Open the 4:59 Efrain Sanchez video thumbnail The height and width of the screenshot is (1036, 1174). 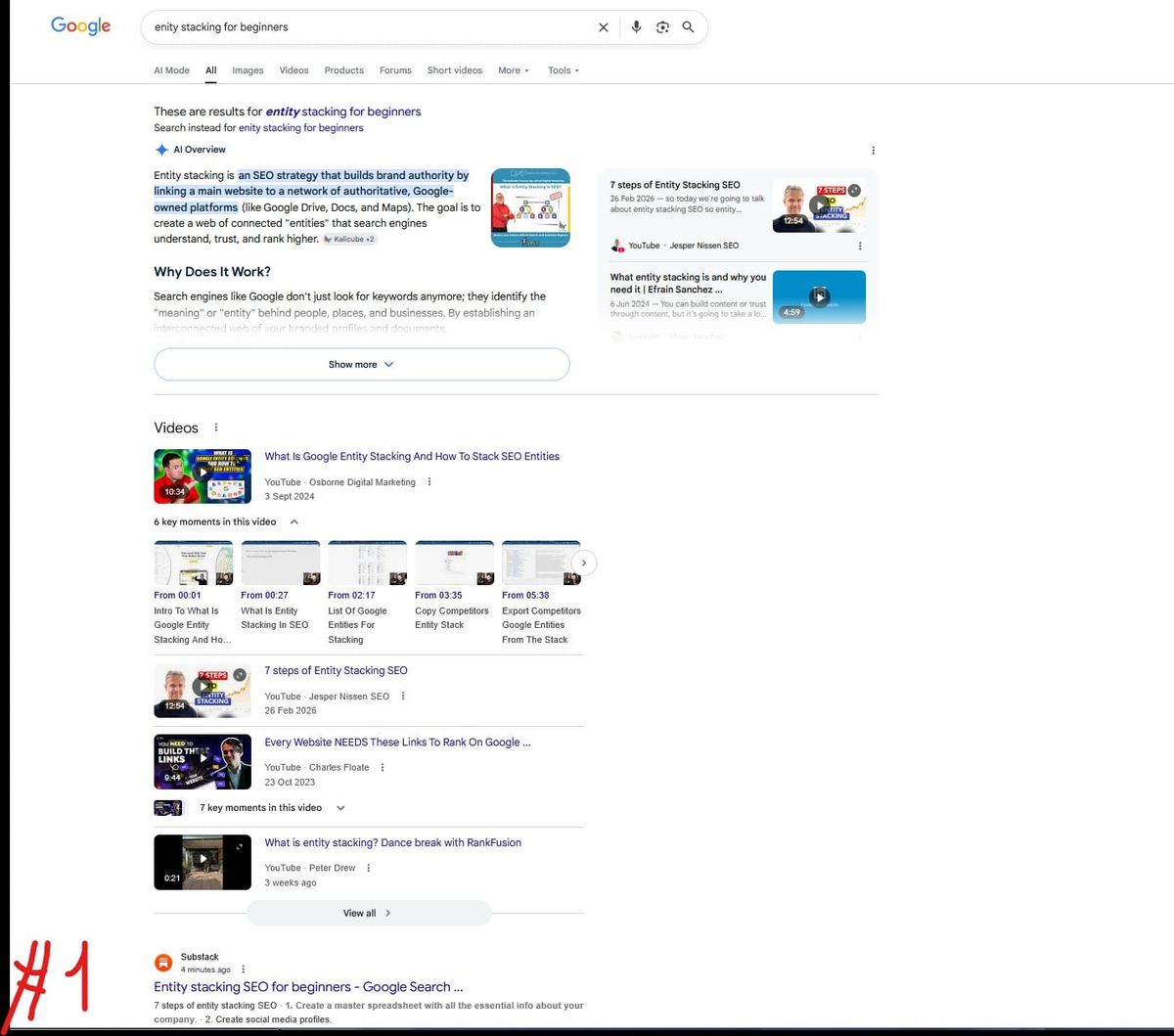click(819, 296)
